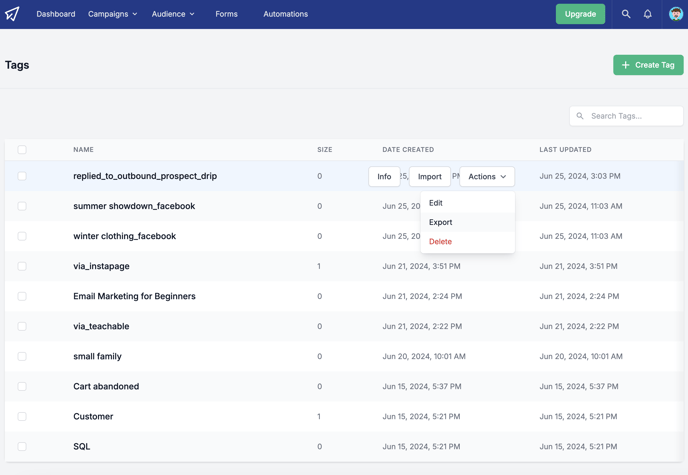This screenshot has width=688, height=475.
Task: Click size value 1 in via_instapage row
Action: coord(319,266)
